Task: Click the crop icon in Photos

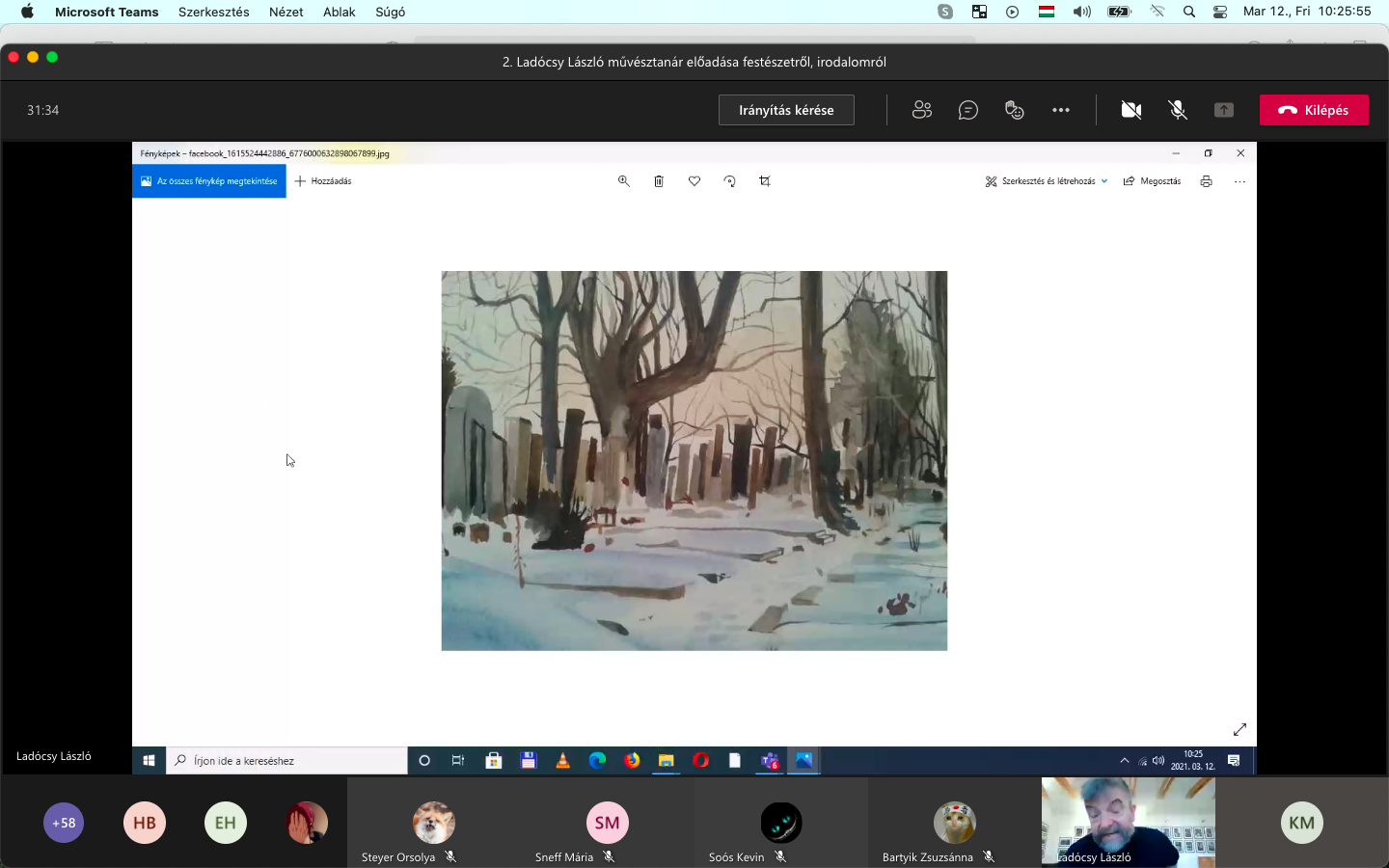Action: coord(765,181)
